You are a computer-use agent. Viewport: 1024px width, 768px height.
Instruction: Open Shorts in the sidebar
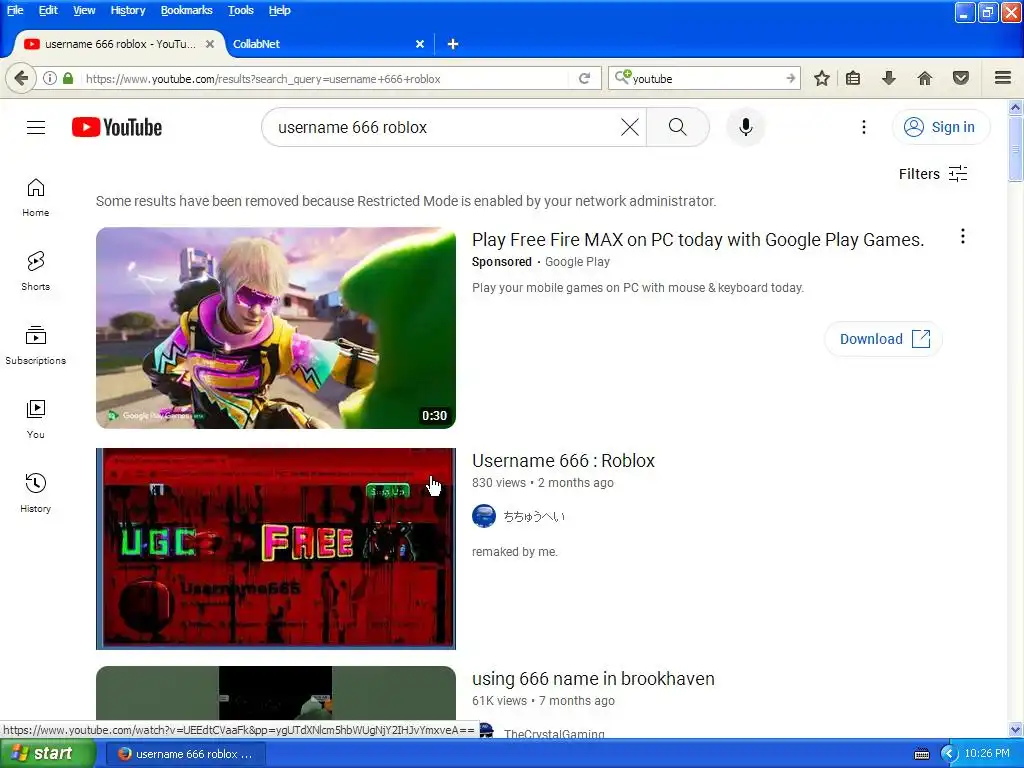click(x=36, y=271)
